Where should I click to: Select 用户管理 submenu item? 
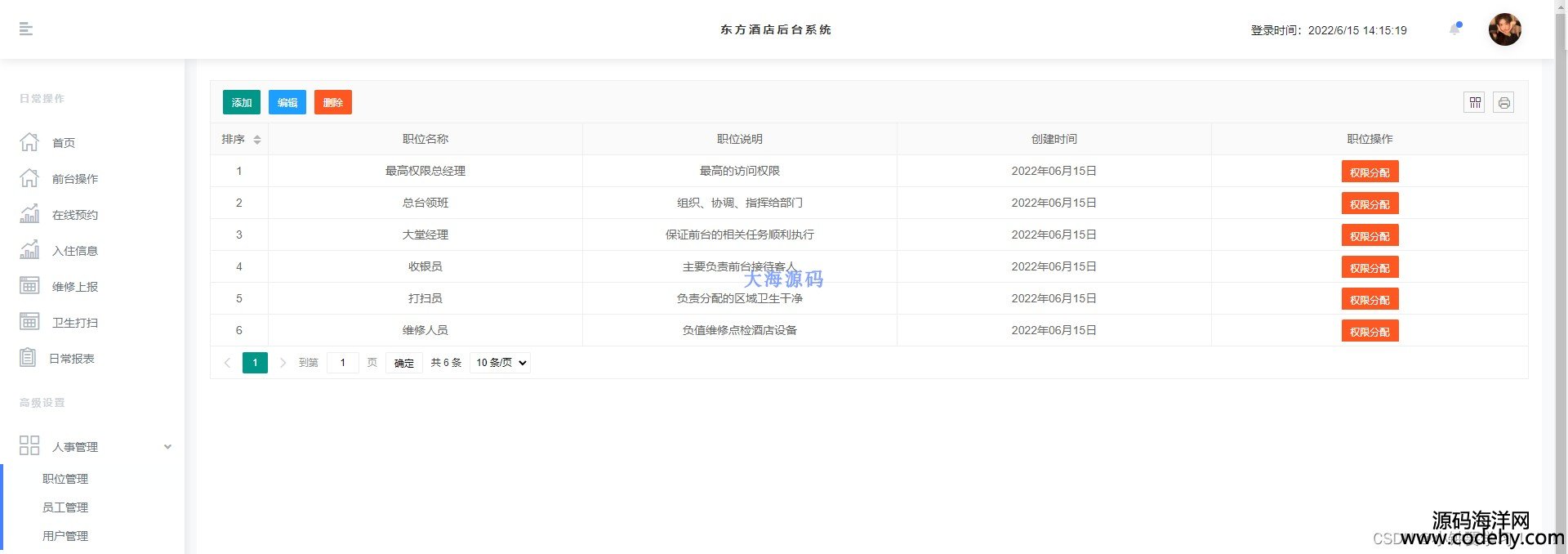point(65,536)
